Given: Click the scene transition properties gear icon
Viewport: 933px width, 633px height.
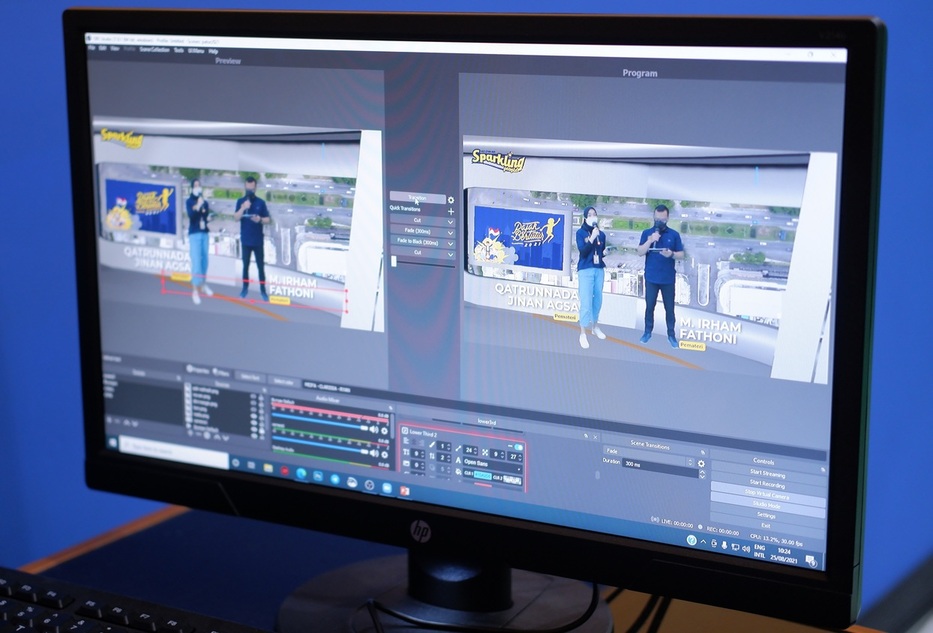Looking at the screenshot, I should coord(701,464).
